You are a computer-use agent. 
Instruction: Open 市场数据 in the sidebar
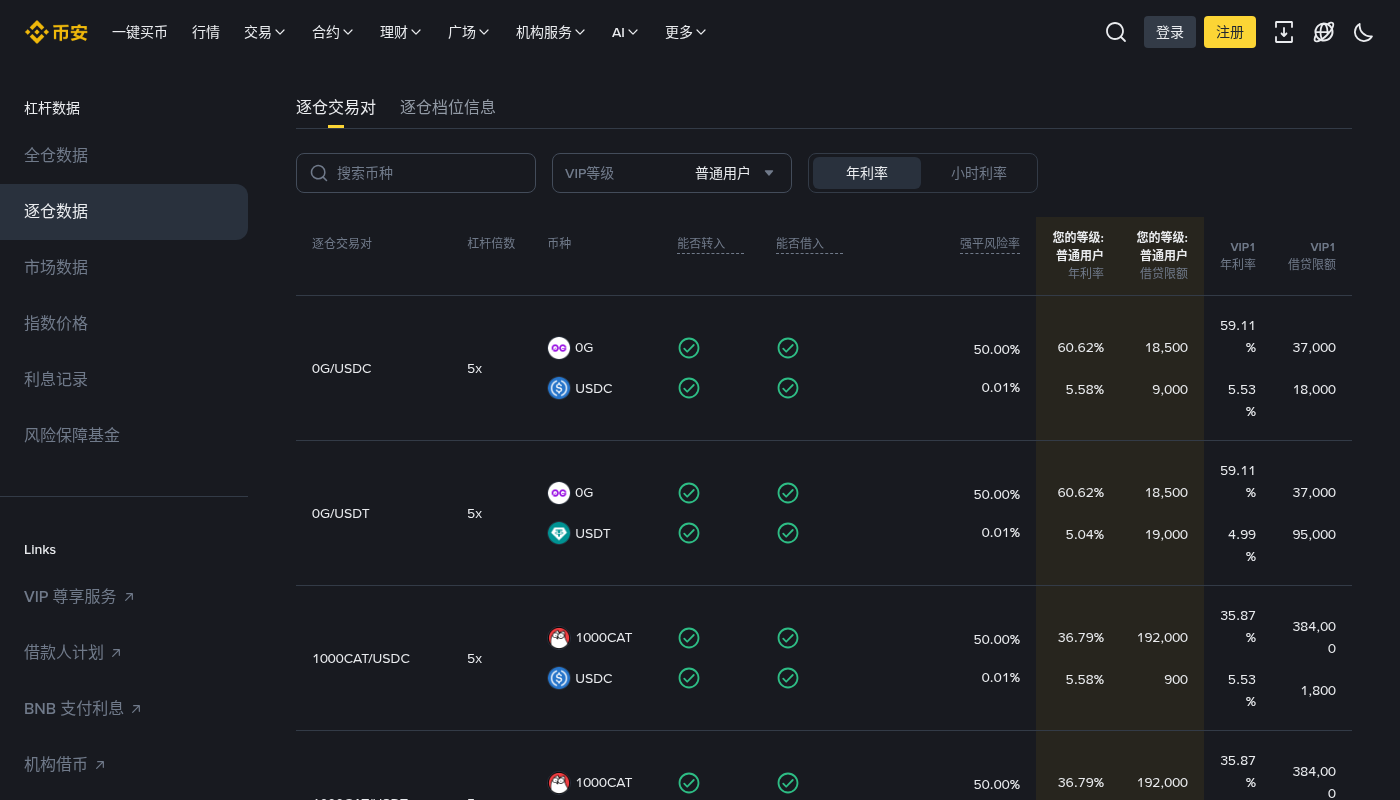coord(124,268)
